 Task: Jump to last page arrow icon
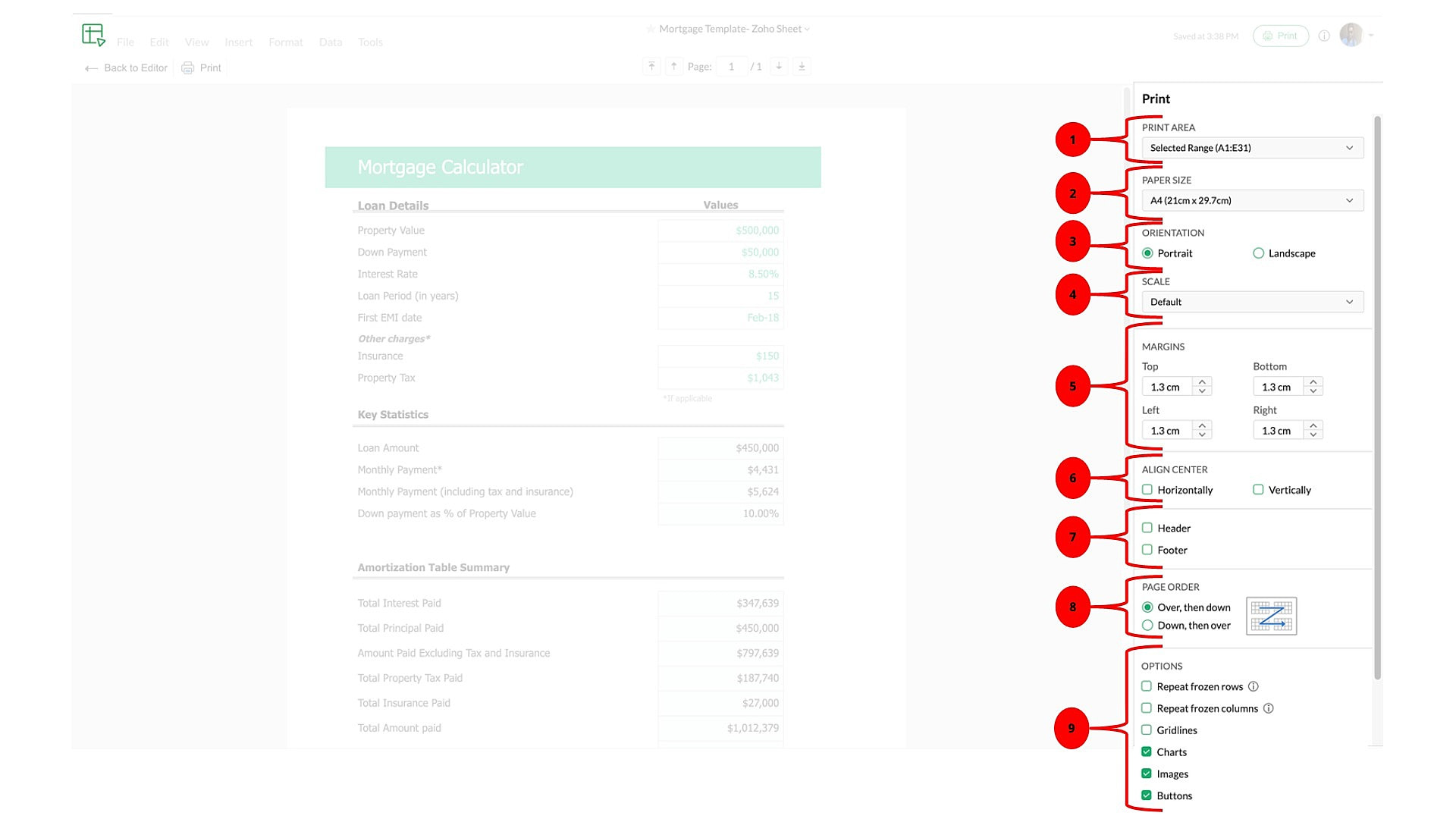[x=802, y=67]
